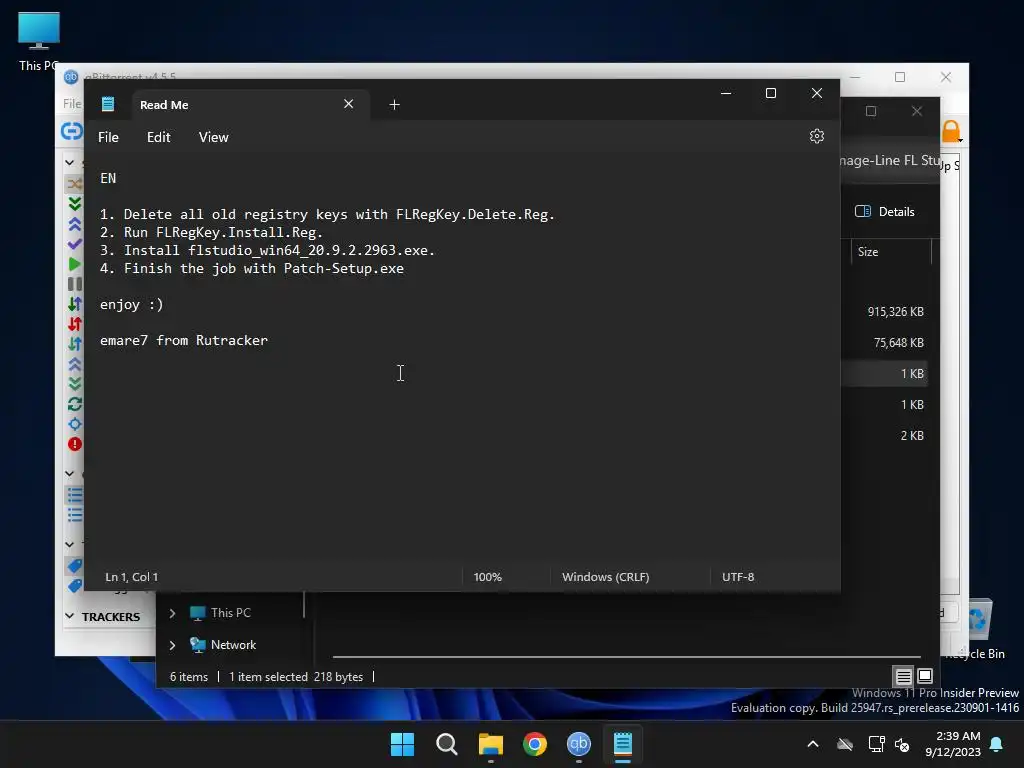The height and width of the screenshot is (768, 1024).
Task: Open qBittorrent File menu
Action: click(72, 103)
